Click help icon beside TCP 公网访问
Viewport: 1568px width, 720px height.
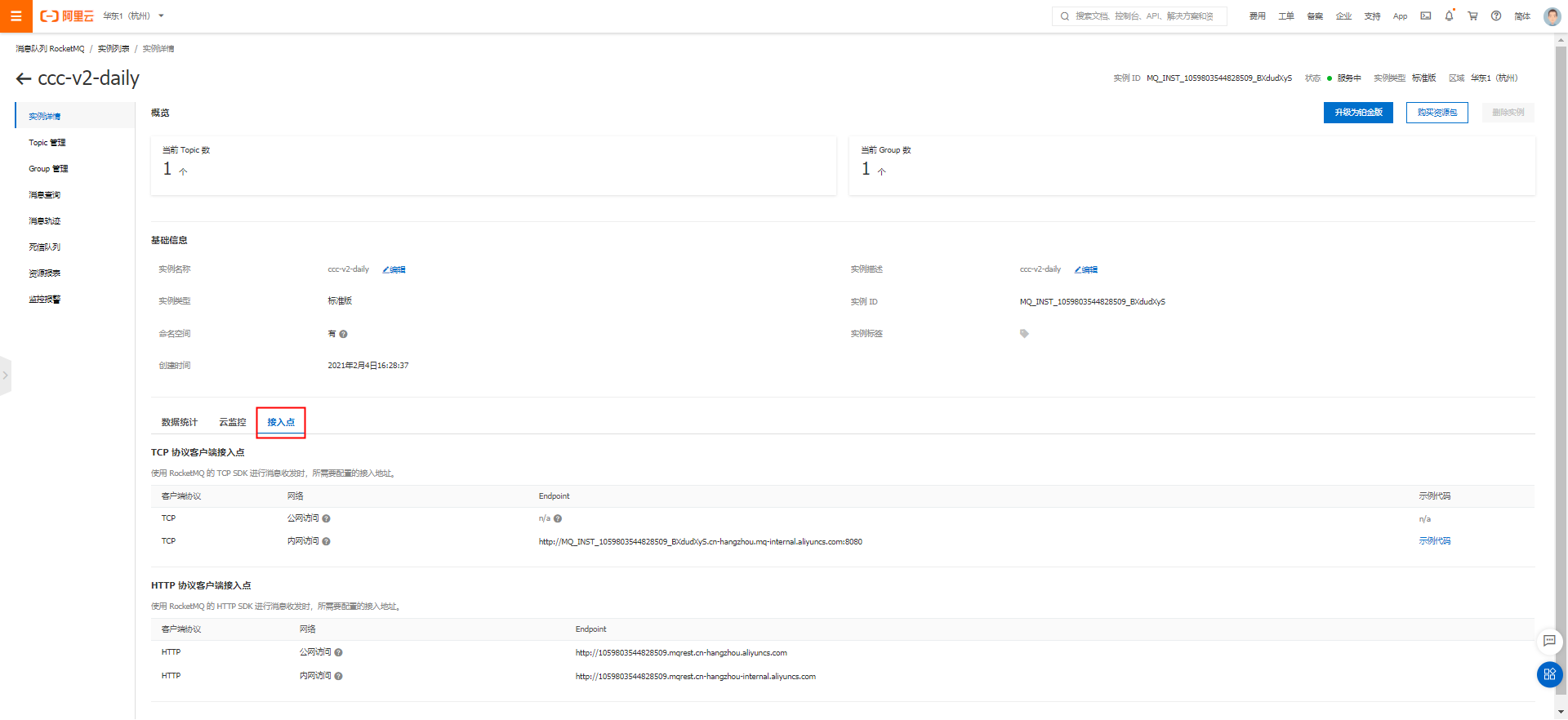pyautogui.click(x=326, y=518)
